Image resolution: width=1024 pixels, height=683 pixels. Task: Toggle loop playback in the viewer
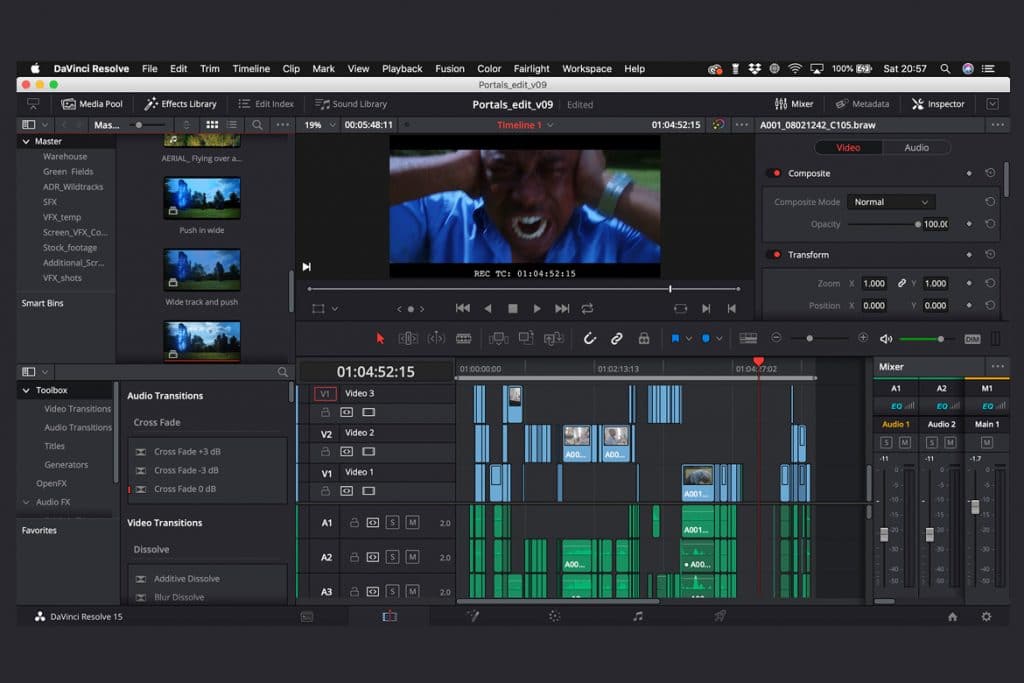point(587,309)
